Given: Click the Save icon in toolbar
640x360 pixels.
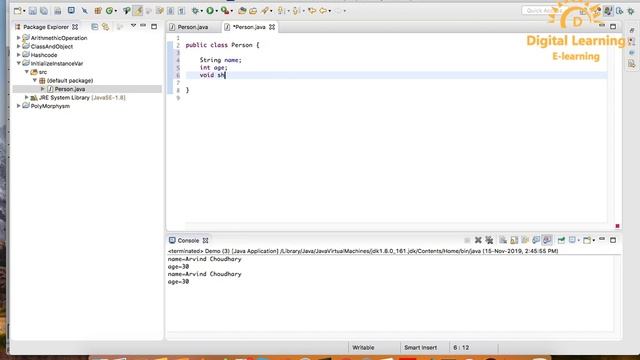Looking at the screenshot, I should [x=33, y=11].
